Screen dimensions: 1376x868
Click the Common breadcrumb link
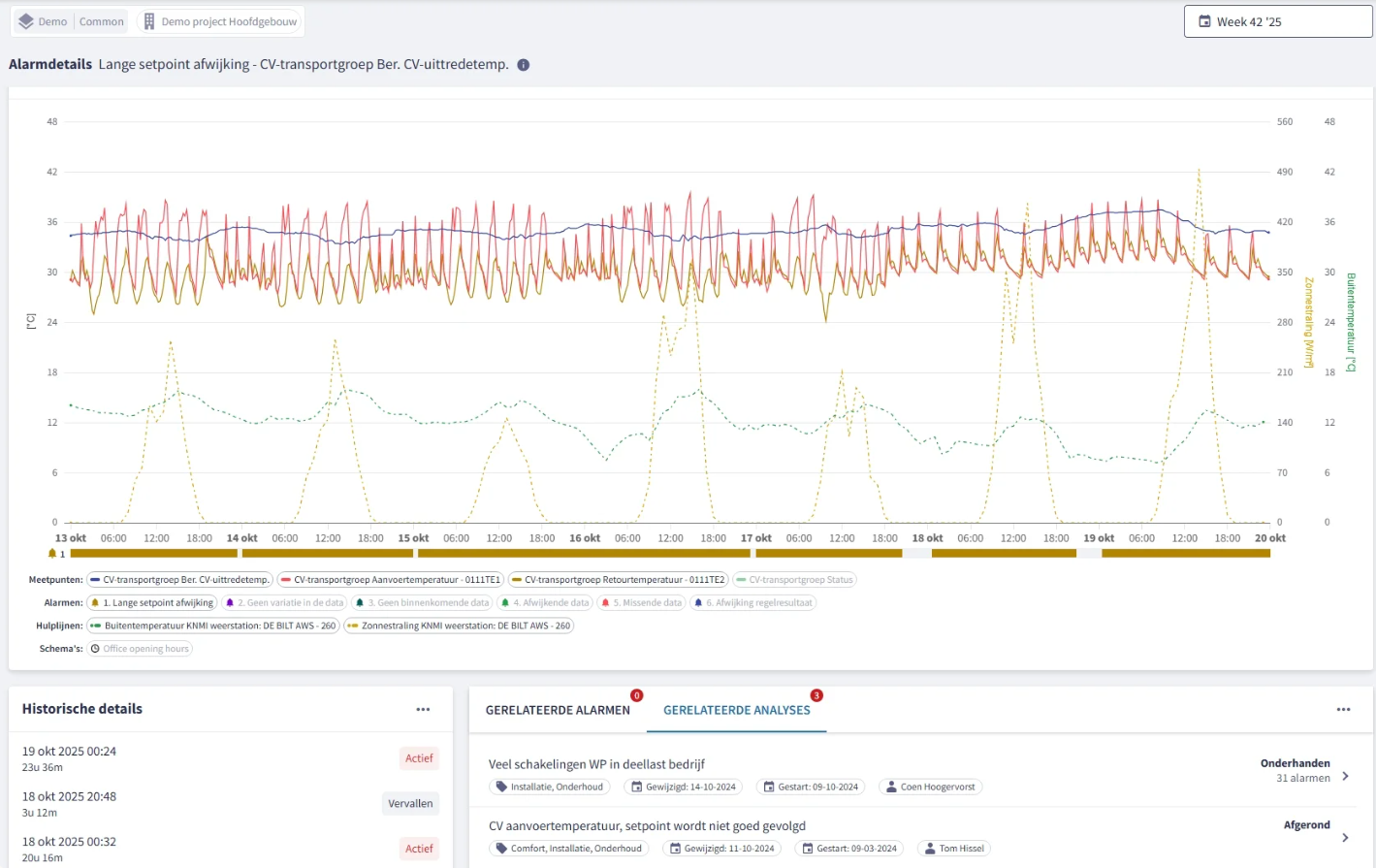(102, 21)
